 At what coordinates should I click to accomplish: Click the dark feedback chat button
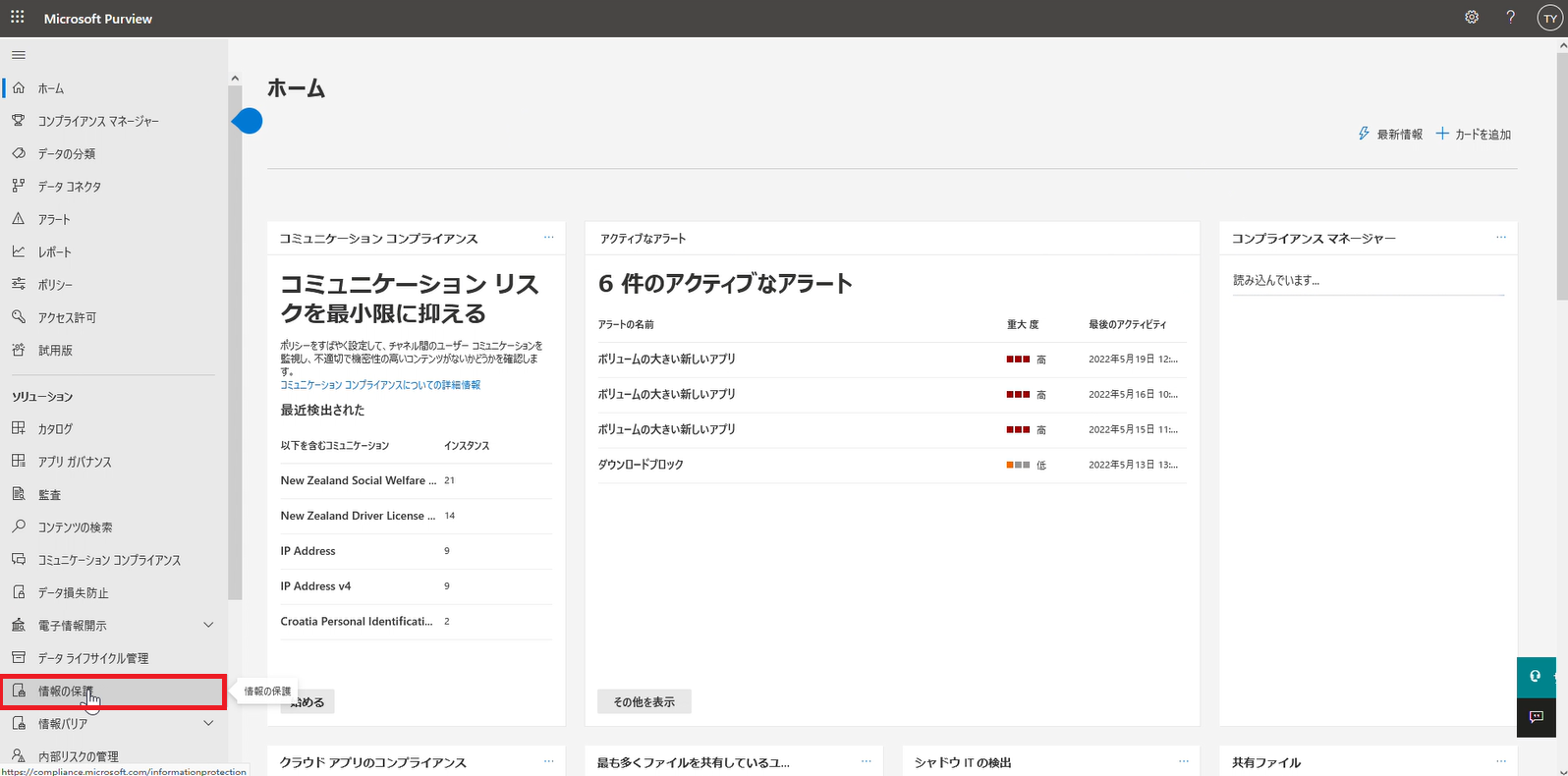pos(1537,717)
